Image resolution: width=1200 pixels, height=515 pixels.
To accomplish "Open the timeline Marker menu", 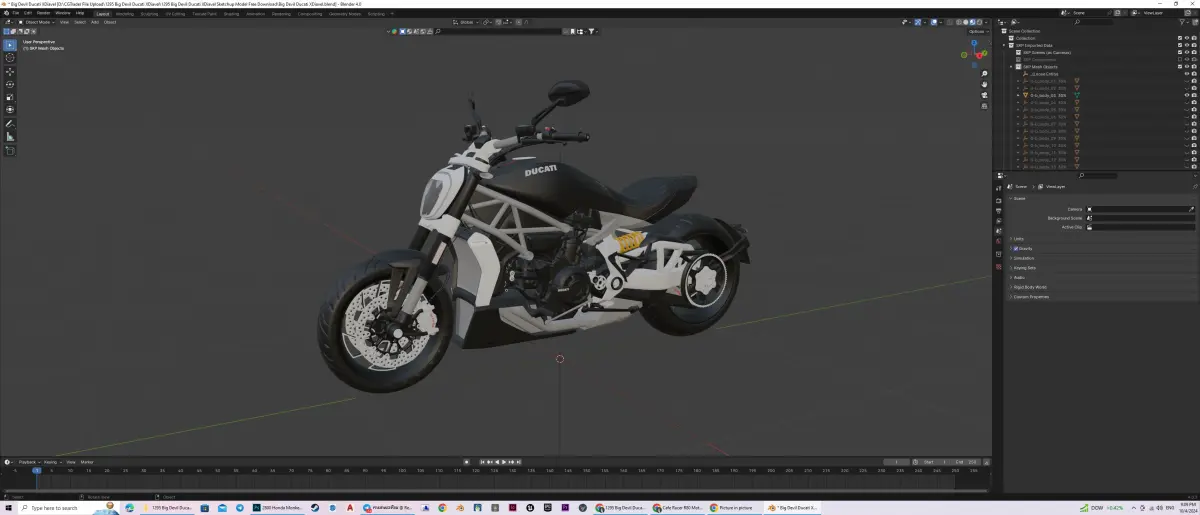I will [87, 462].
